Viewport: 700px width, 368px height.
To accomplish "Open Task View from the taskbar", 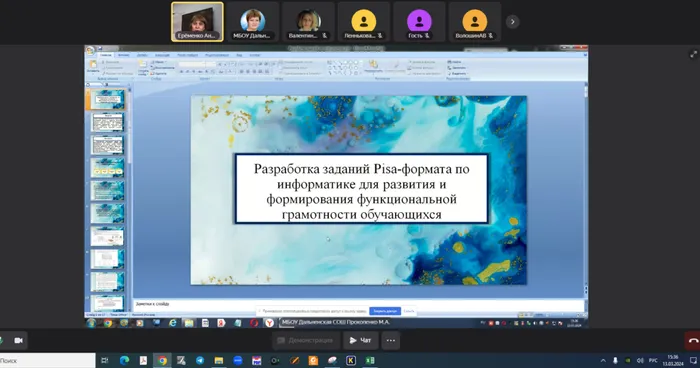I will pyautogui.click(x=104, y=360).
